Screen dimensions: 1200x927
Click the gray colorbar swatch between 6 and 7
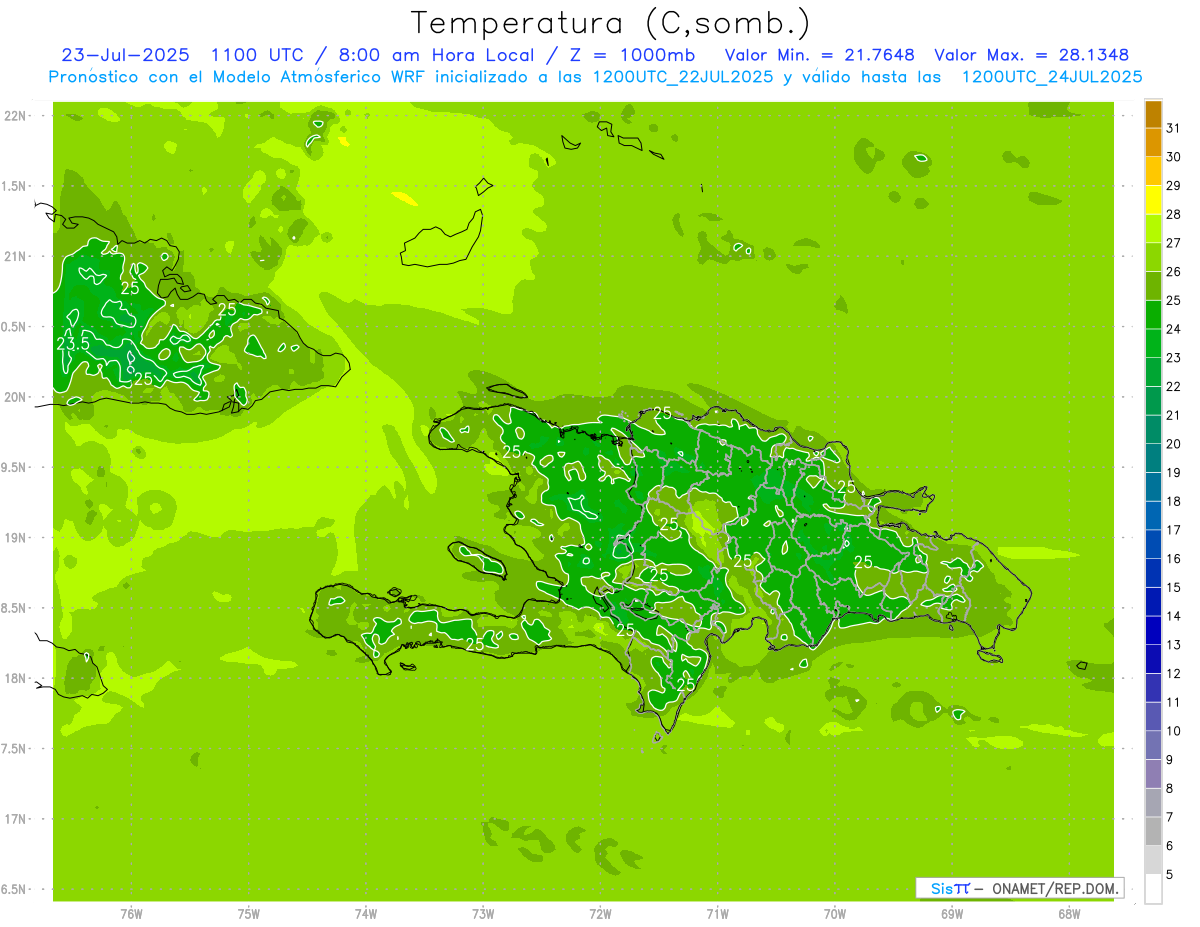[x=1153, y=831]
